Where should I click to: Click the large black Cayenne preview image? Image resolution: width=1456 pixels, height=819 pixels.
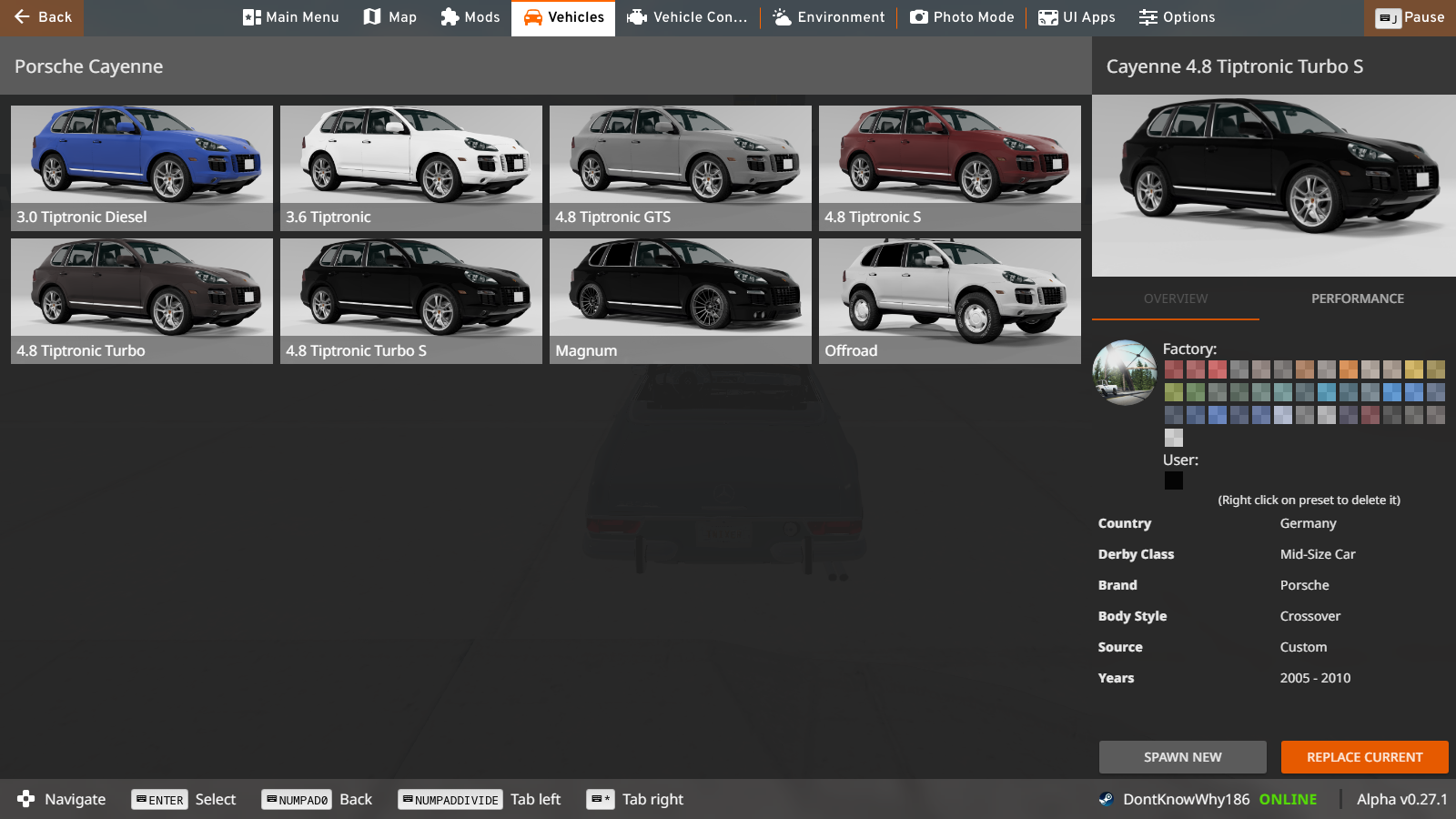pos(1274,186)
